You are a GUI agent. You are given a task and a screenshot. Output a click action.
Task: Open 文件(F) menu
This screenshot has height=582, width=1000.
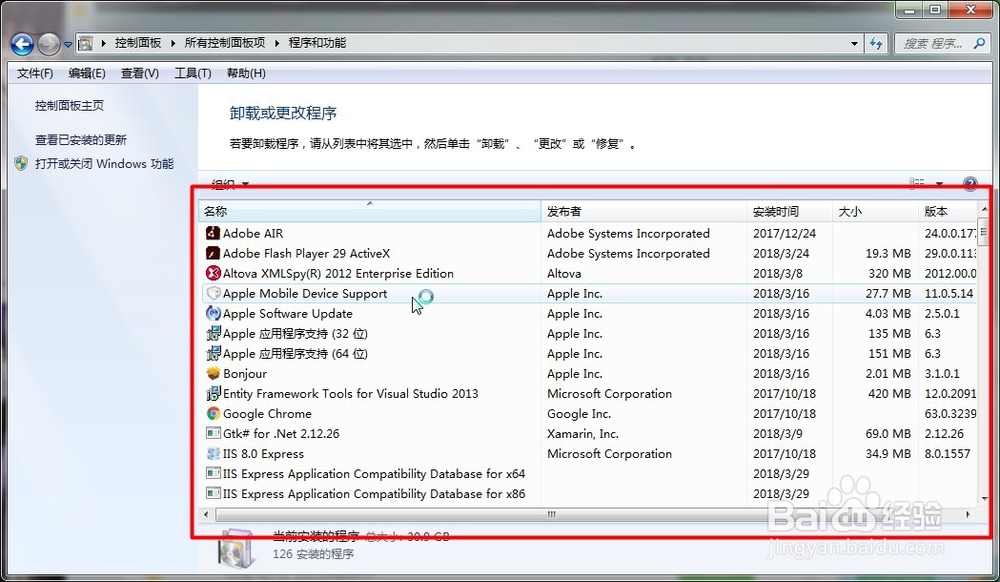pyautogui.click(x=34, y=73)
